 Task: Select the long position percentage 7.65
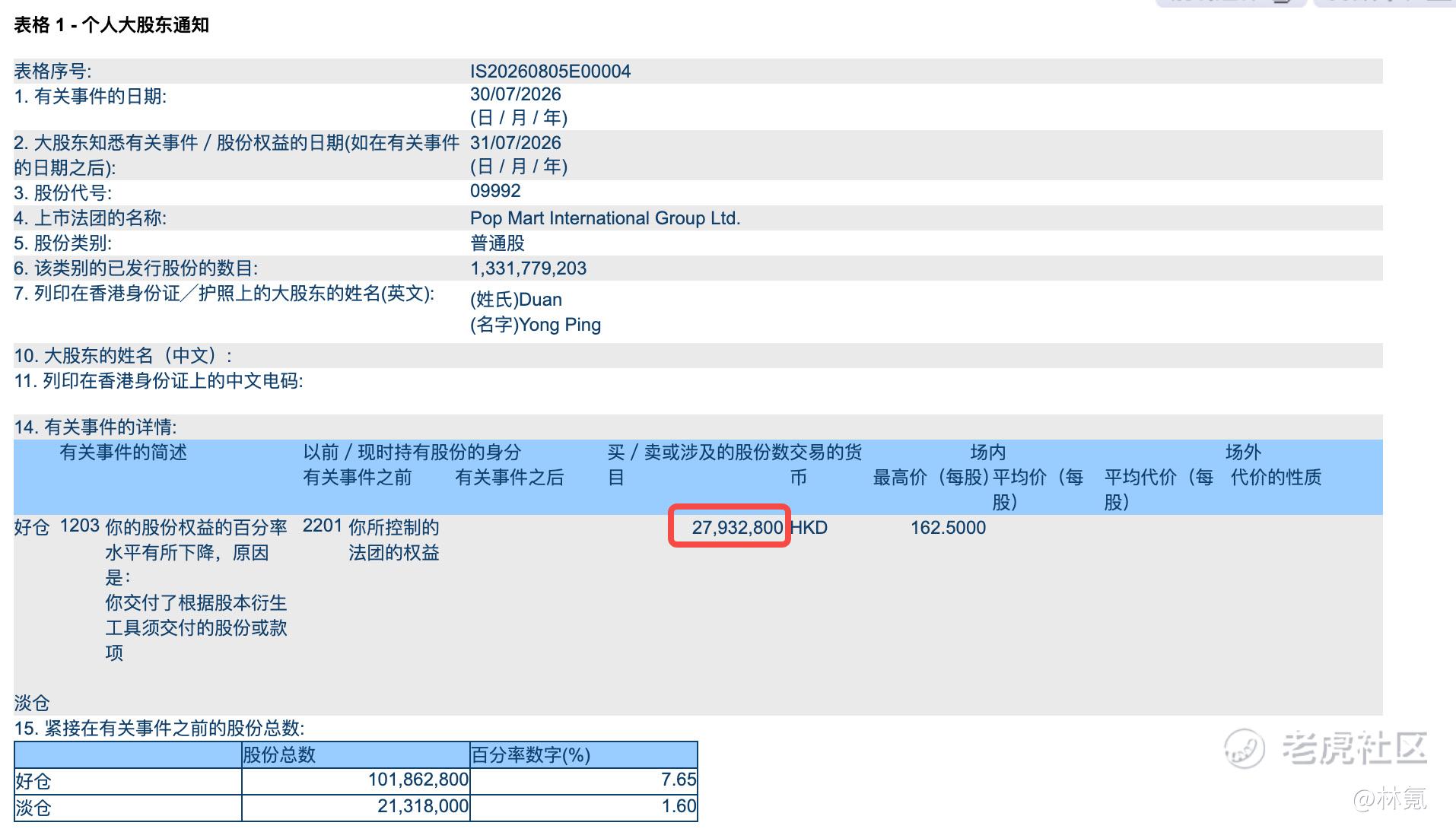(679, 780)
